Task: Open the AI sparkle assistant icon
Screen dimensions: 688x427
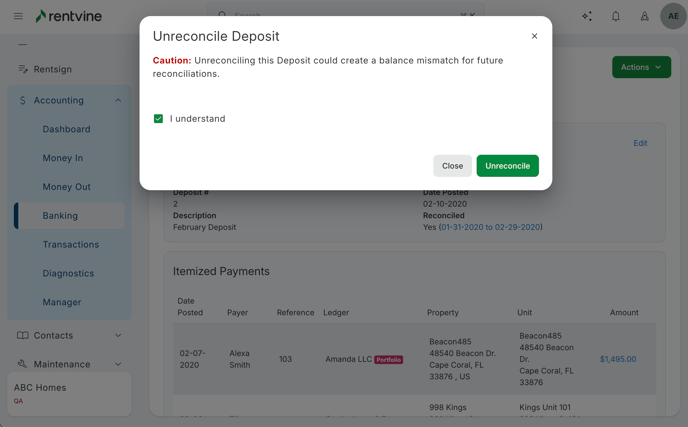Action: point(587,16)
